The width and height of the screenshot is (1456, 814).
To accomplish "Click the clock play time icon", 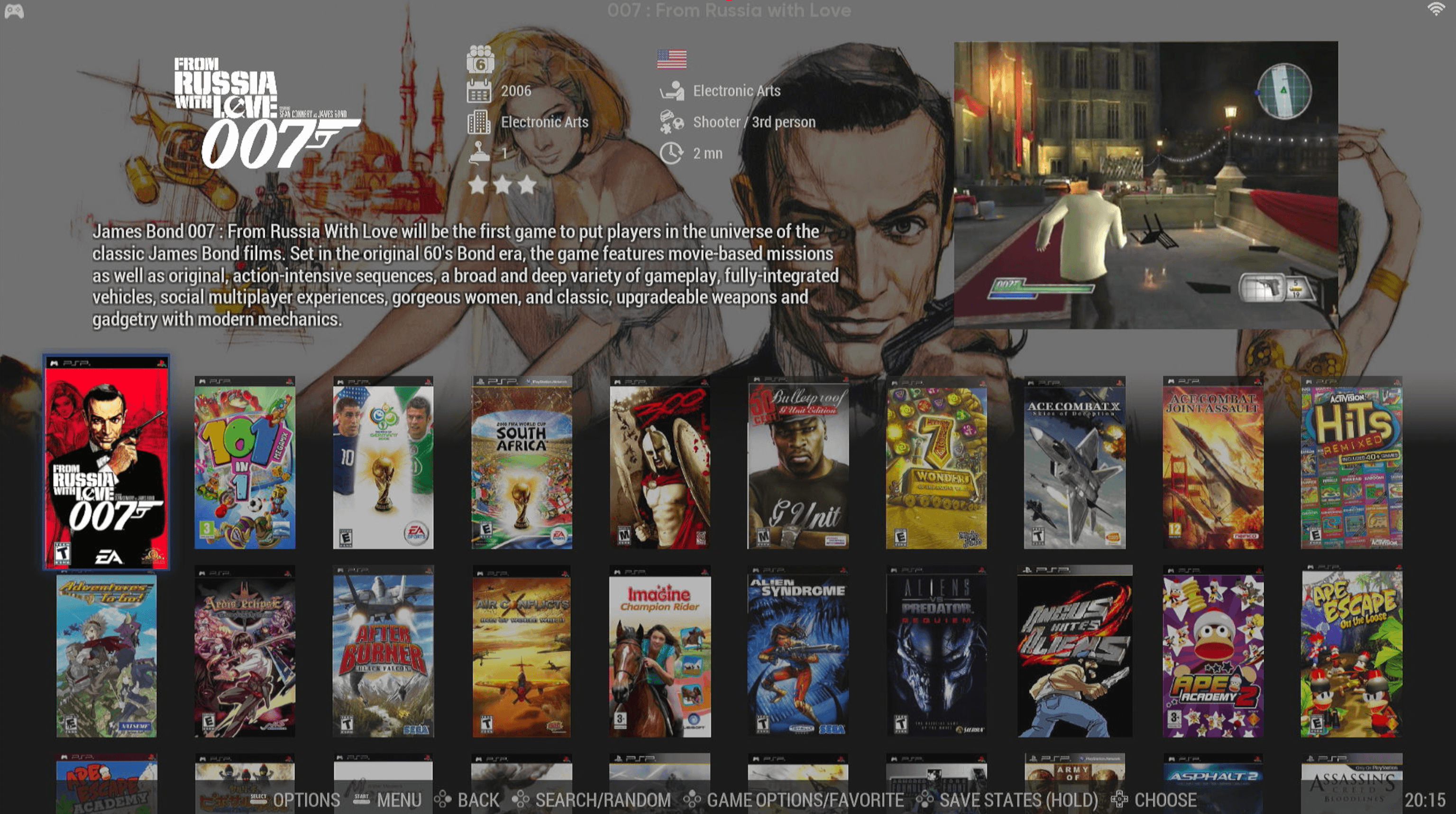I will point(671,153).
